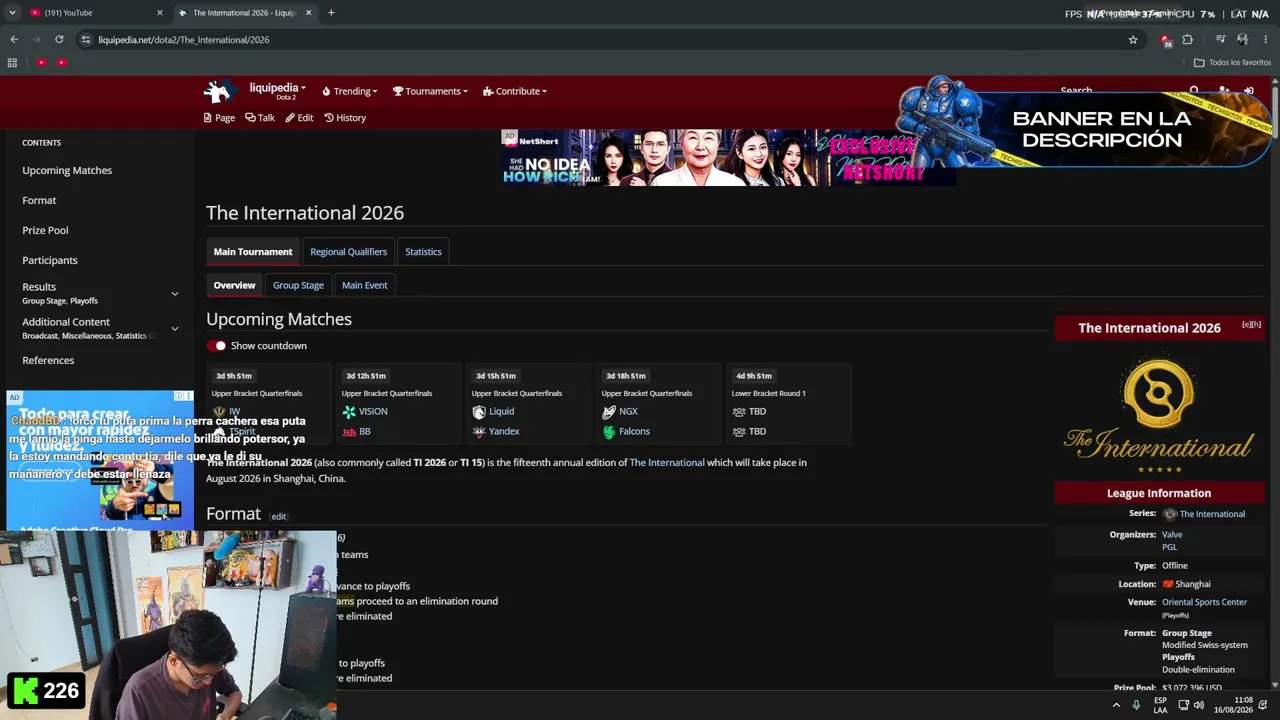The width and height of the screenshot is (1280, 720).
Task: Click the Liquipedia create account icon
Action: tap(1224, 91)
